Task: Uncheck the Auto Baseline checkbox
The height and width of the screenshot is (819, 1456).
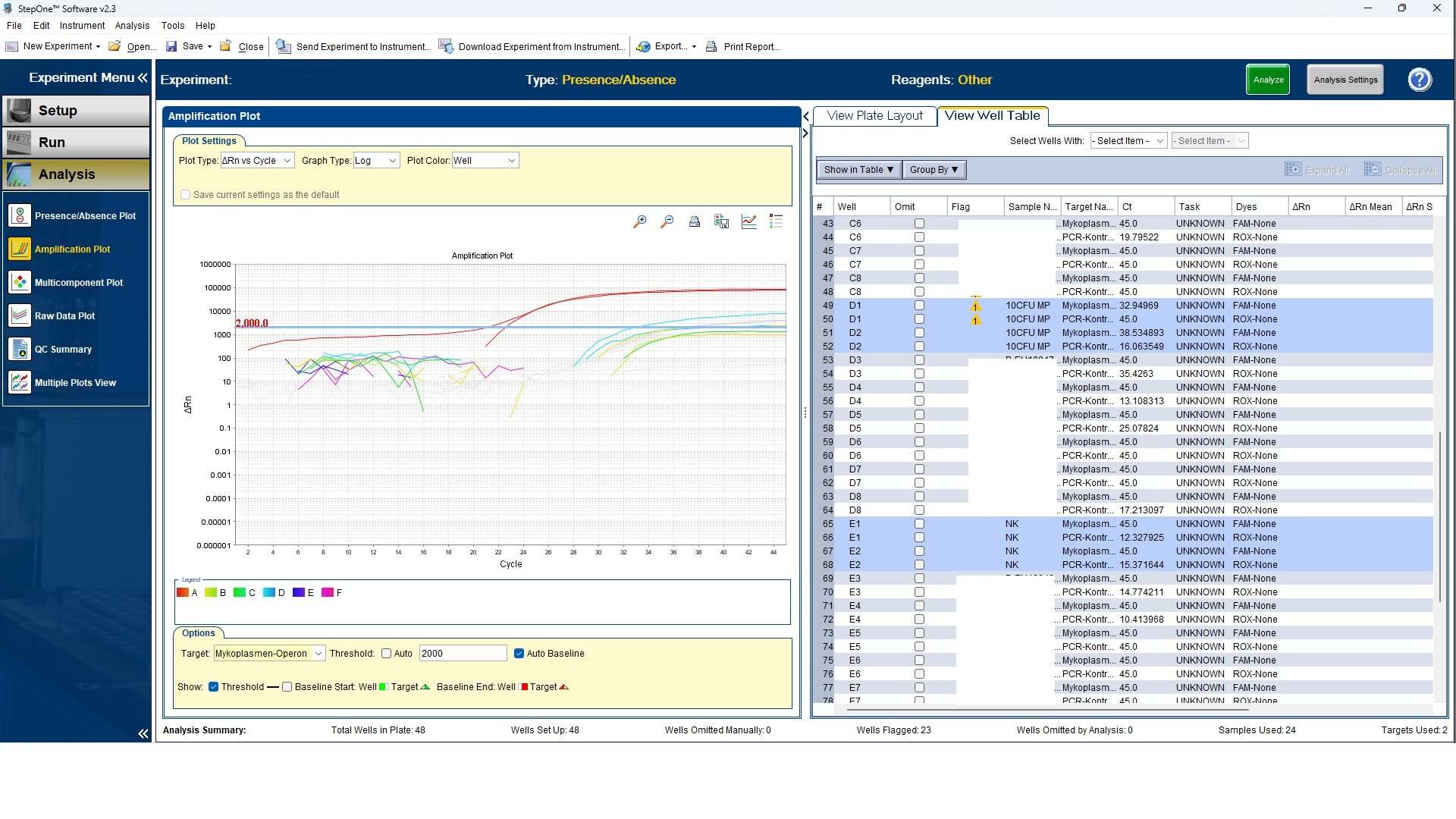Action: [519, 654]
